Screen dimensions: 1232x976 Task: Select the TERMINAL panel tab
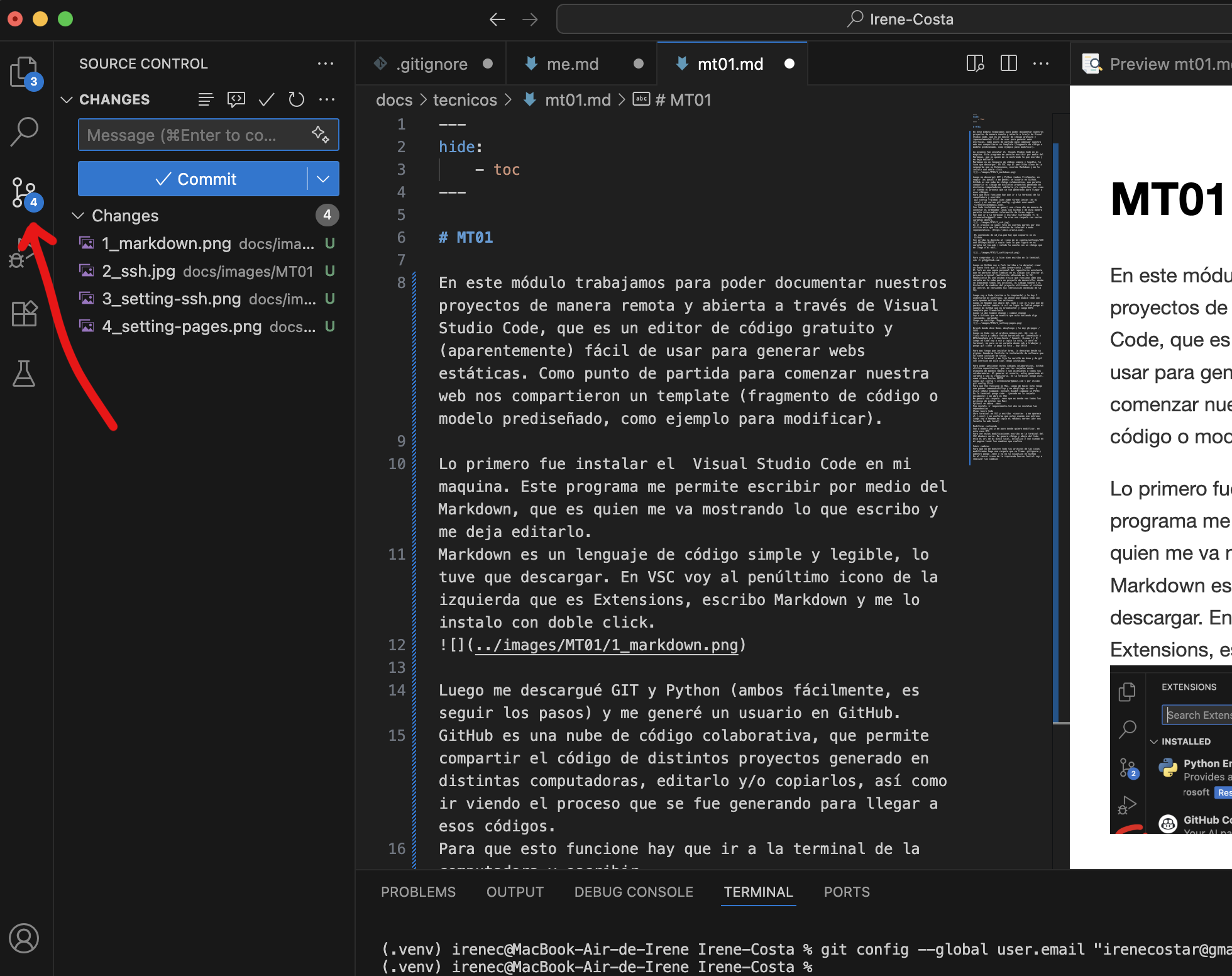point(758,892)
